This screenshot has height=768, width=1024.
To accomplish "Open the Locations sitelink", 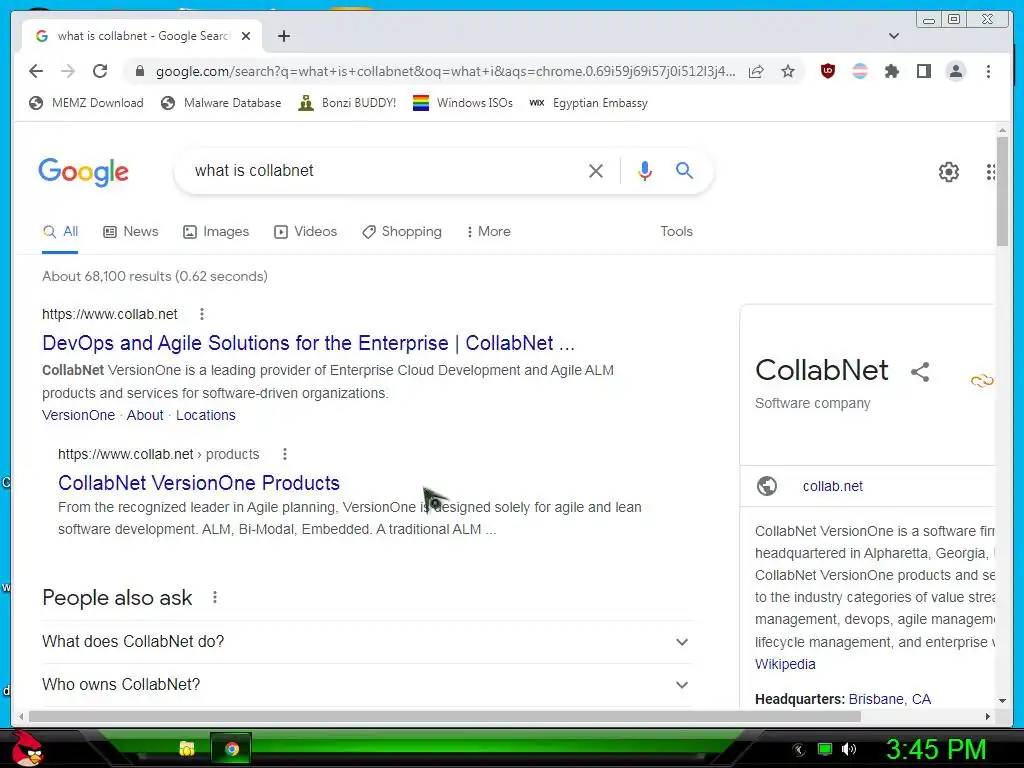I will click(206, 415).
